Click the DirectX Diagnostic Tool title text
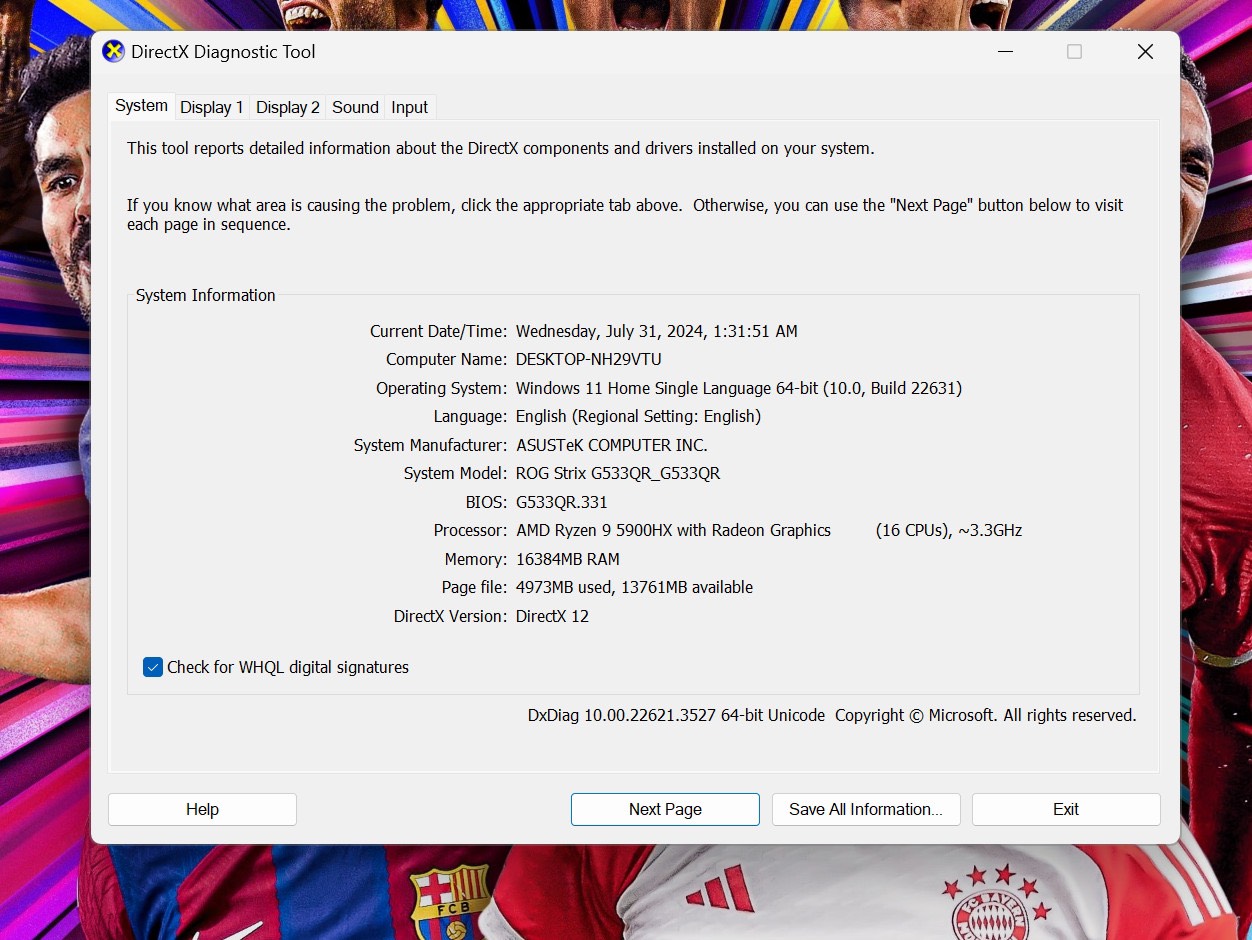This screenshot has height=940, width=1252. pos(223,51)
